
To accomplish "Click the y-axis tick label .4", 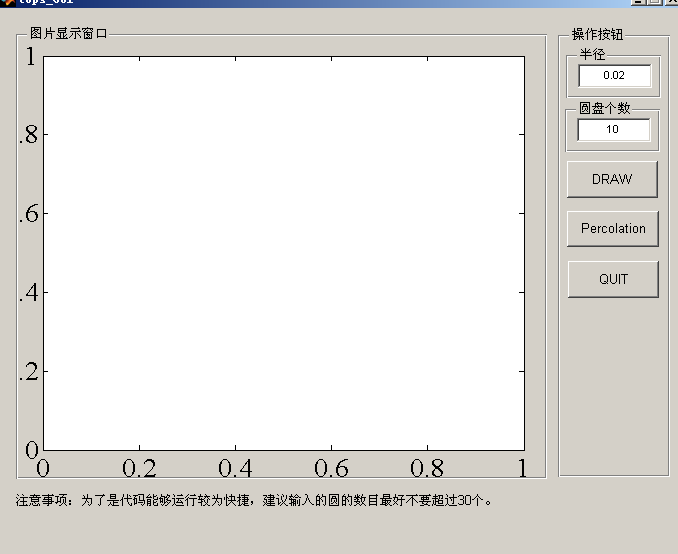I will (29, 292).
